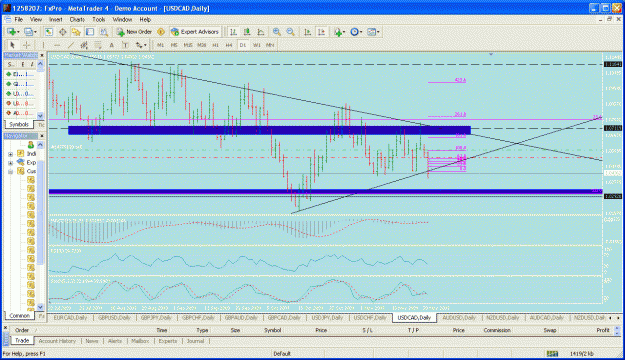Click the New Order button
Viewport: 625px width, 360px height.
click(134, 32)
